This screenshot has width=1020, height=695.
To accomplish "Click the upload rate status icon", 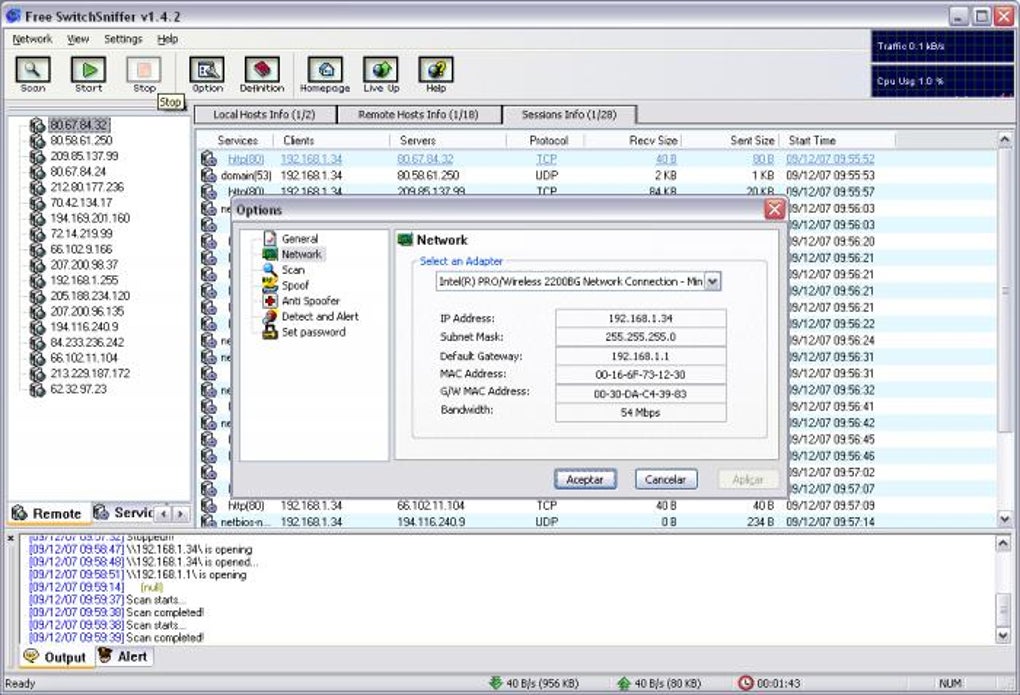I will [623, 683].
